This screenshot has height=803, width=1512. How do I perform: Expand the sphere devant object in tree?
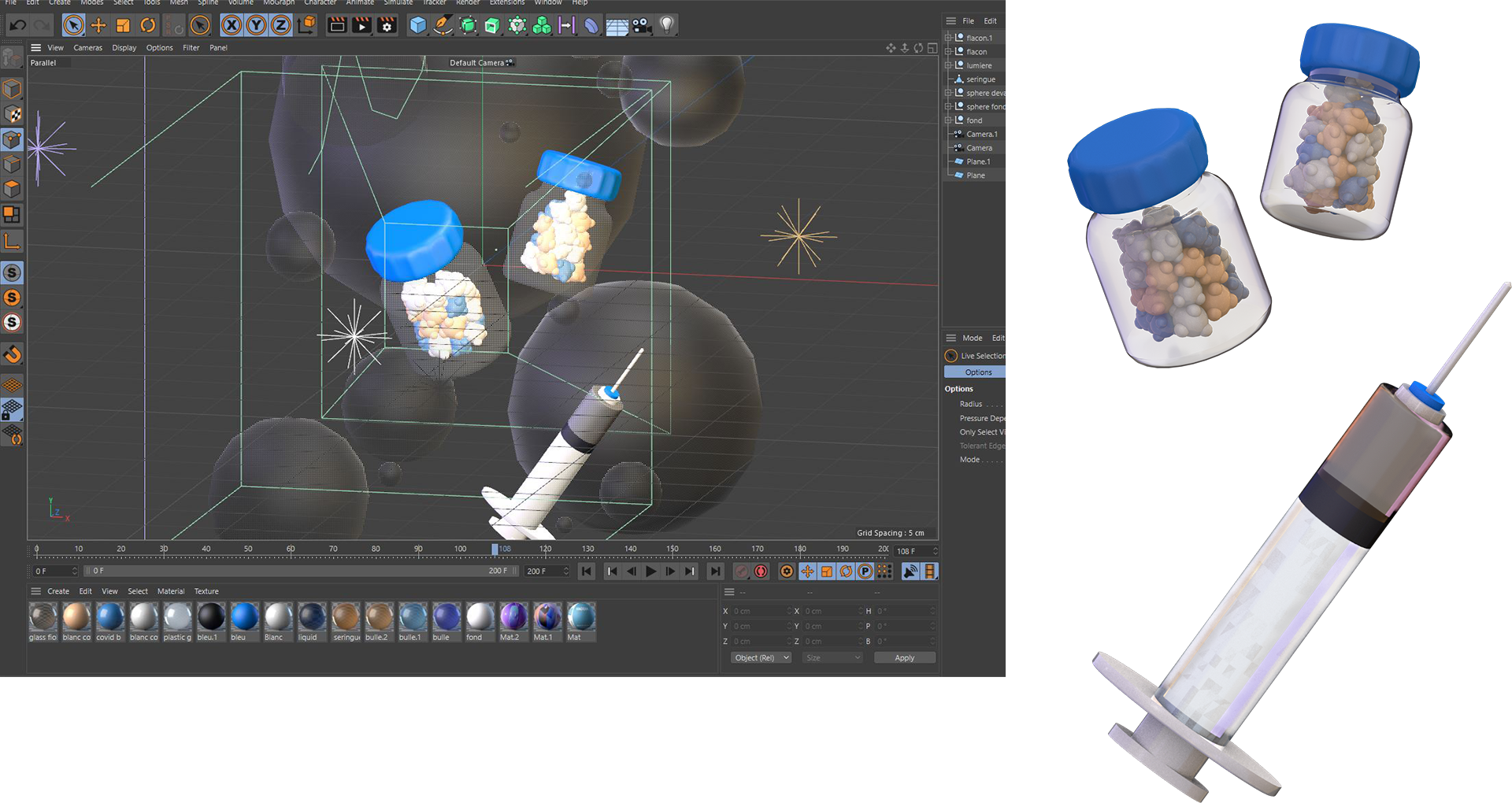click(x=948, y=93)
